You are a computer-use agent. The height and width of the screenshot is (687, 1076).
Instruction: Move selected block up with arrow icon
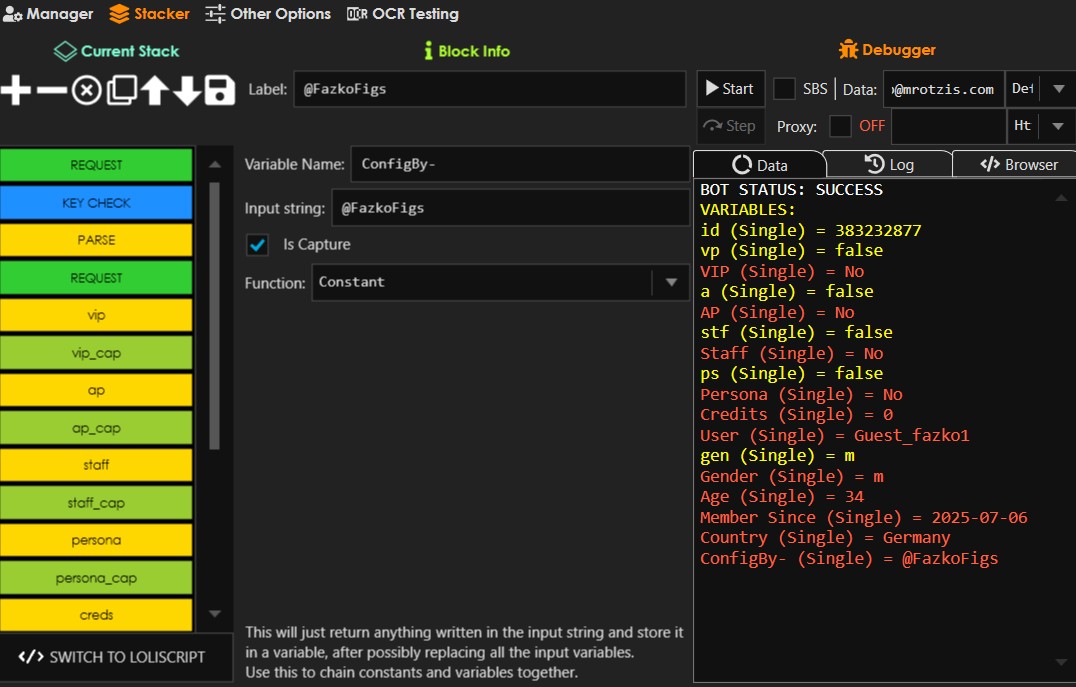(x=154, y=90)
